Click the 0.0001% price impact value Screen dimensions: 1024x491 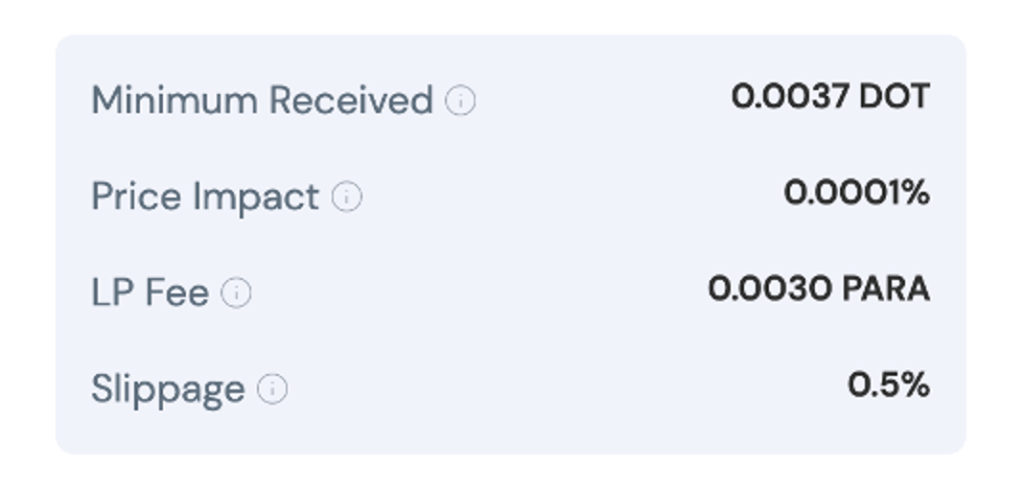click(x=856, y=193)
